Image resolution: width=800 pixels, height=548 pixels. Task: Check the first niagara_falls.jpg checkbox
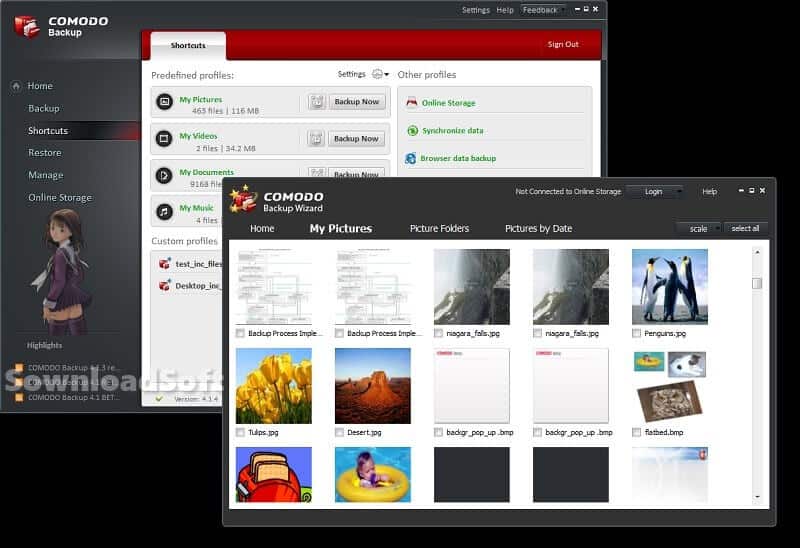[x=438, y=333]
